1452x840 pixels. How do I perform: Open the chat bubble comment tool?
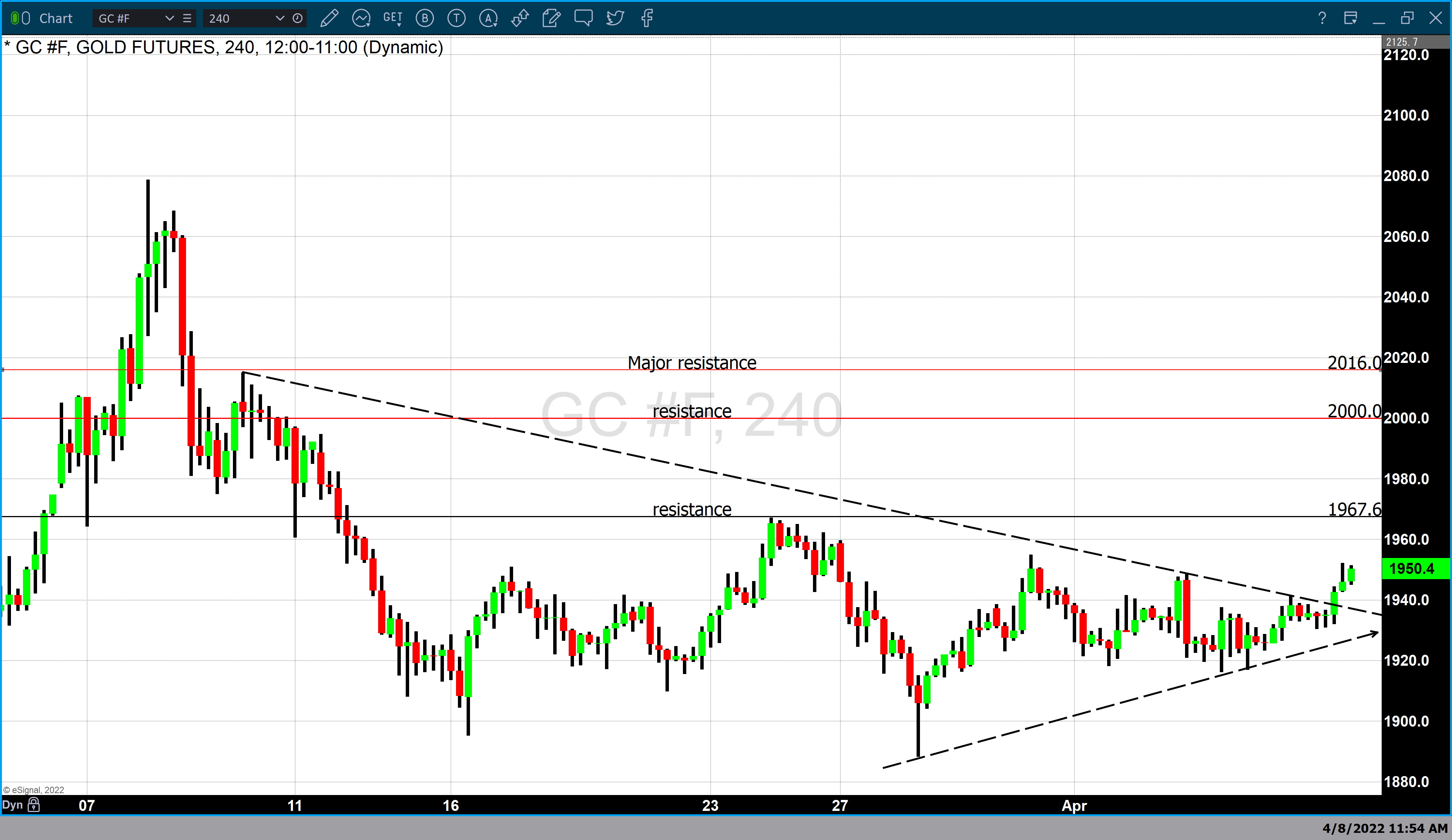[x=583, y=19]
